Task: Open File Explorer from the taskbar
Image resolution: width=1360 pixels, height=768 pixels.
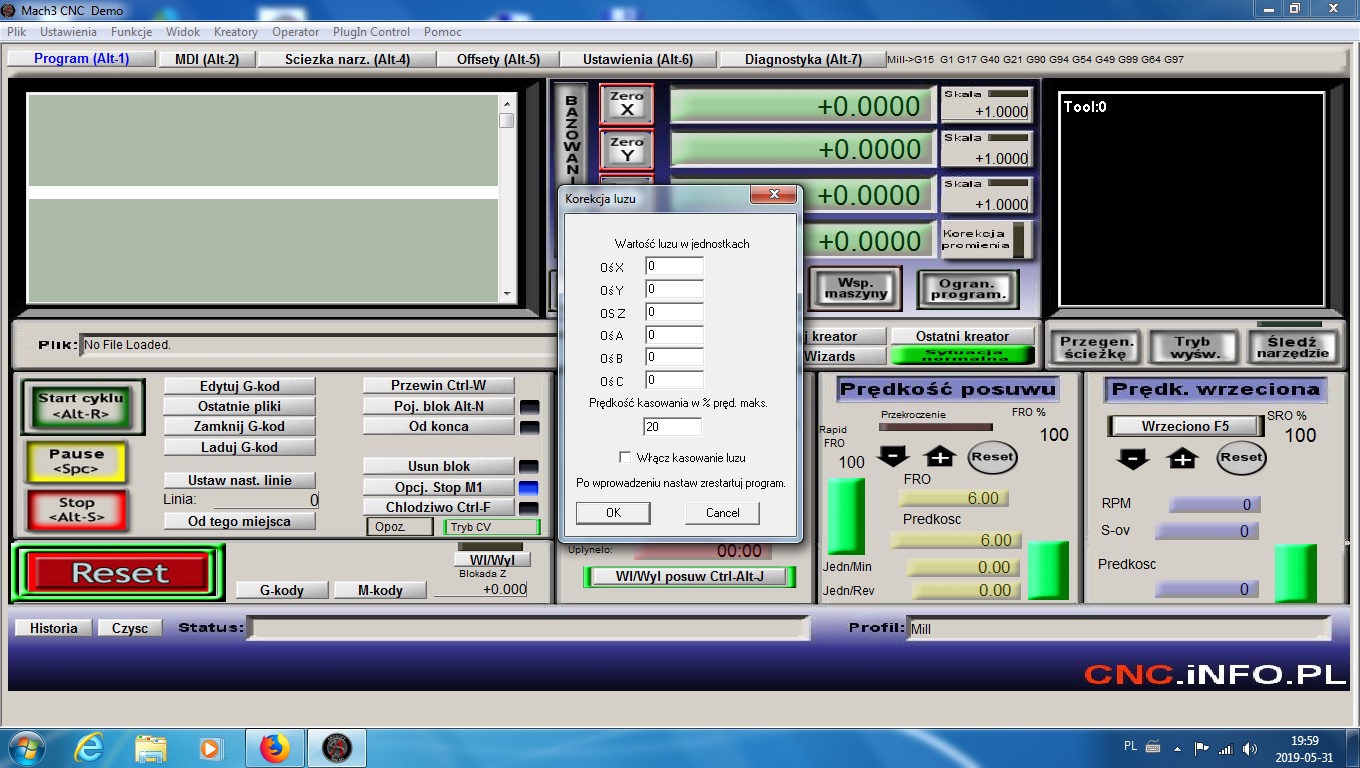Action: tap(150, 747)
